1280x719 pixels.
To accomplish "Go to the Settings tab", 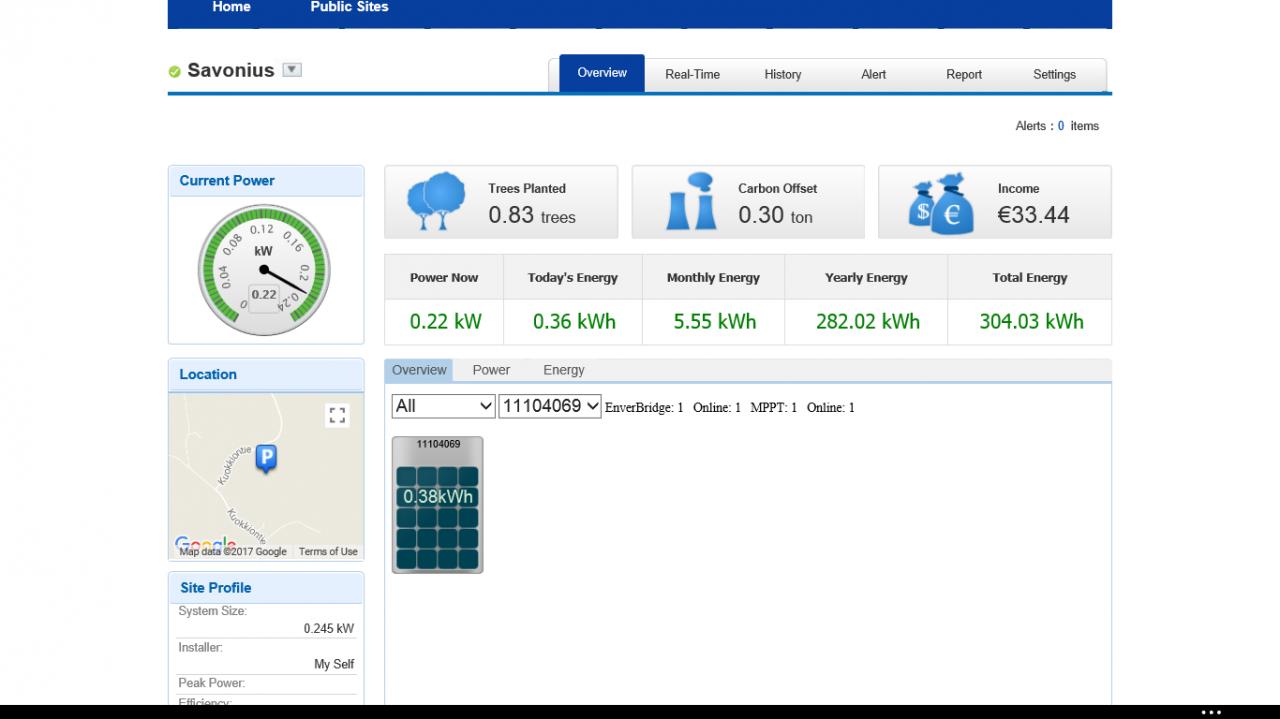I will coord(1054,74).
